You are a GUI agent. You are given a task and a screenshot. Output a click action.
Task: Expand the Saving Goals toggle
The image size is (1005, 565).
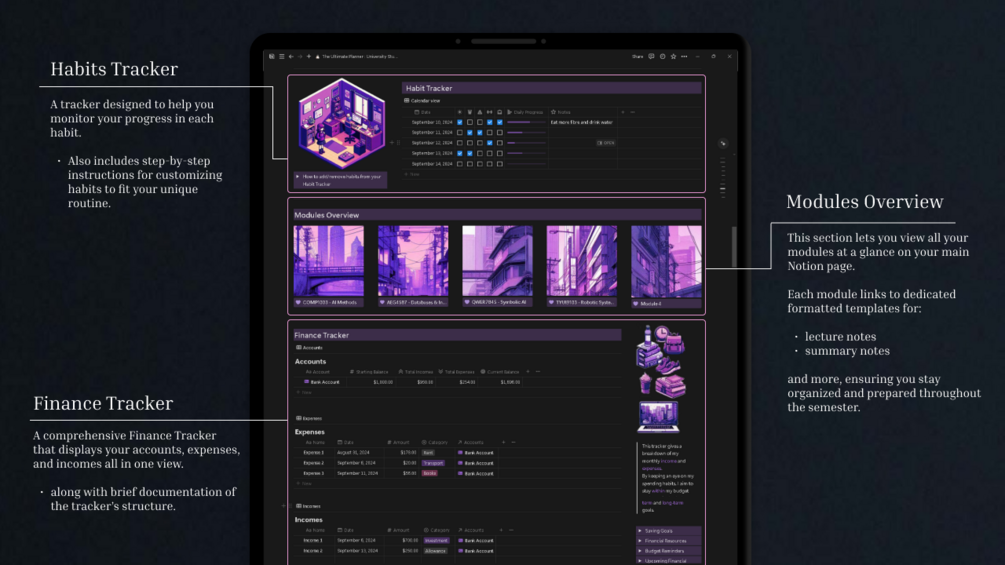(x=640, y=531)
